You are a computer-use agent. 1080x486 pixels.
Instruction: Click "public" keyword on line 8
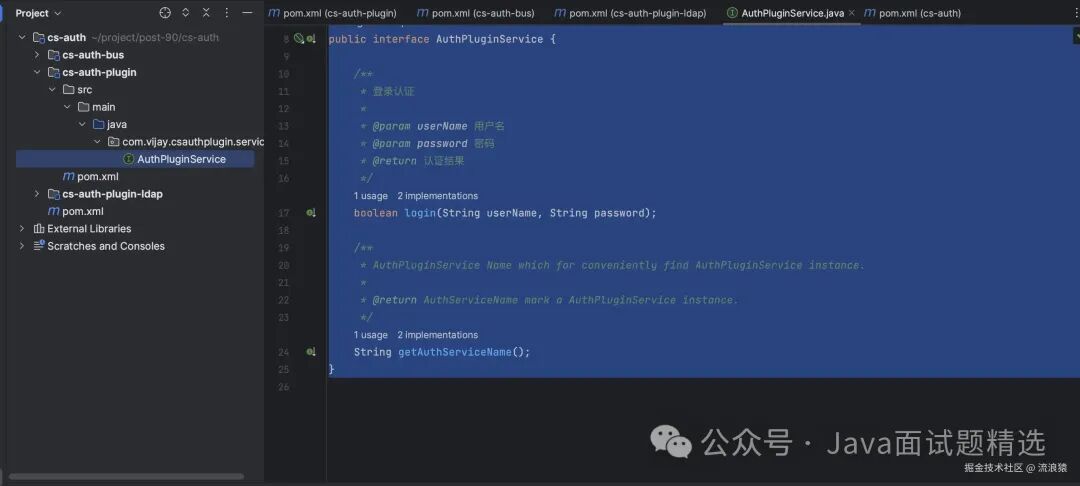[x=348, y=39]
